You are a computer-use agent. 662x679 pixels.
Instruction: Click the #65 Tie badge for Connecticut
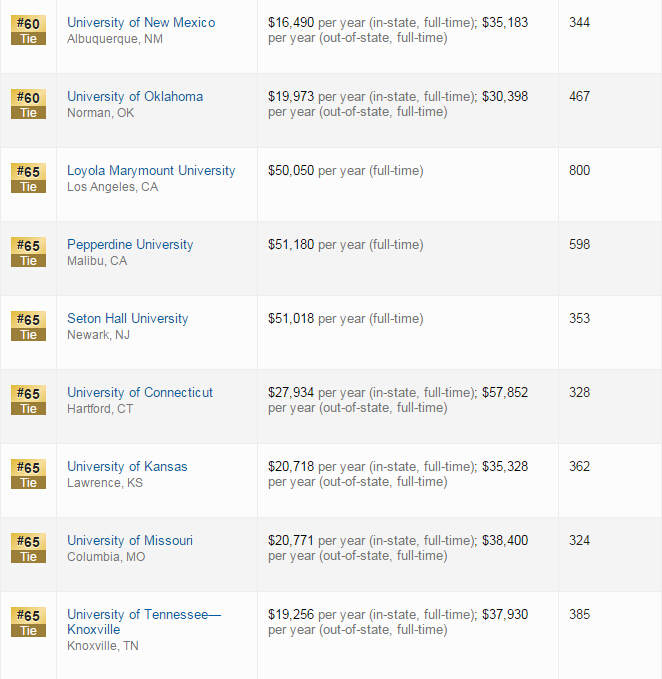point(28,401)
